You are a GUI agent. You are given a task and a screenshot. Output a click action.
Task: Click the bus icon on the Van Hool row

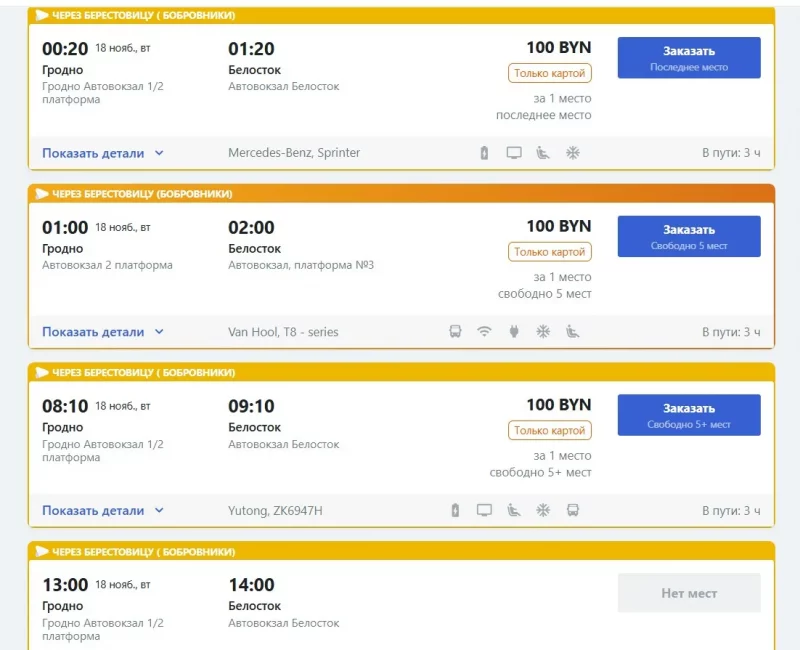point(455,332)
